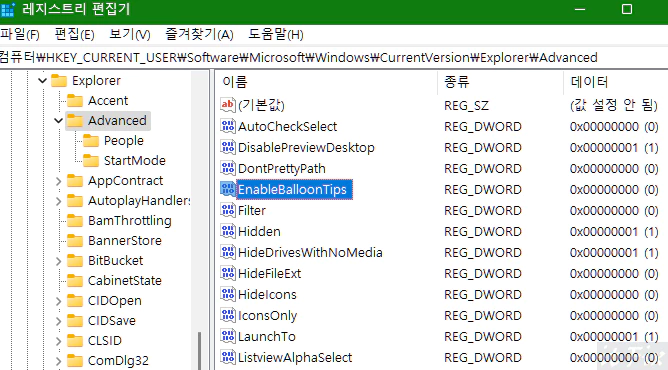668x370 pixels.
Task: Select the LaunchTo value name
Action: (267, 336)
